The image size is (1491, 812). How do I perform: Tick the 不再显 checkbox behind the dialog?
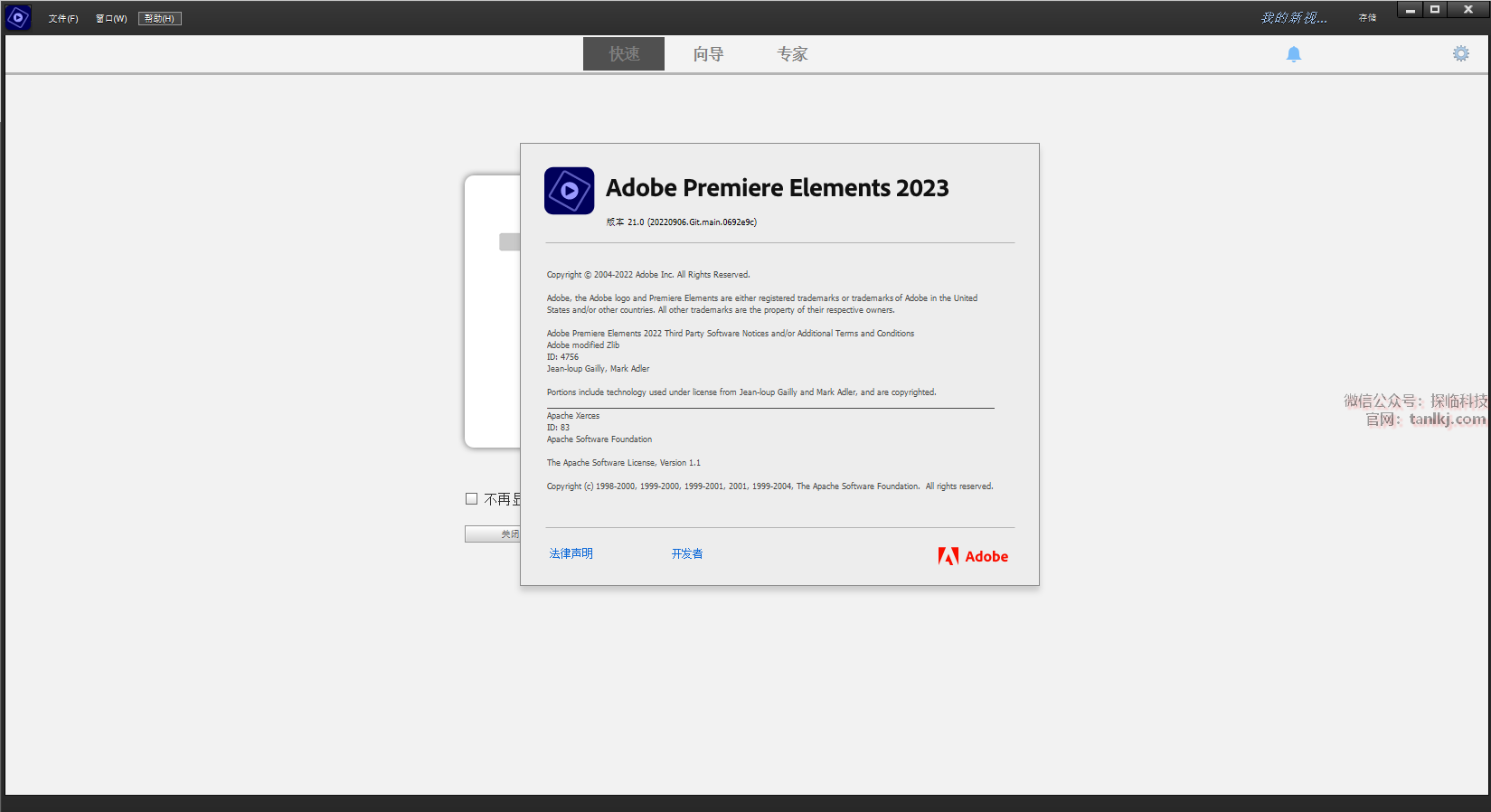[x=471, y=499]
